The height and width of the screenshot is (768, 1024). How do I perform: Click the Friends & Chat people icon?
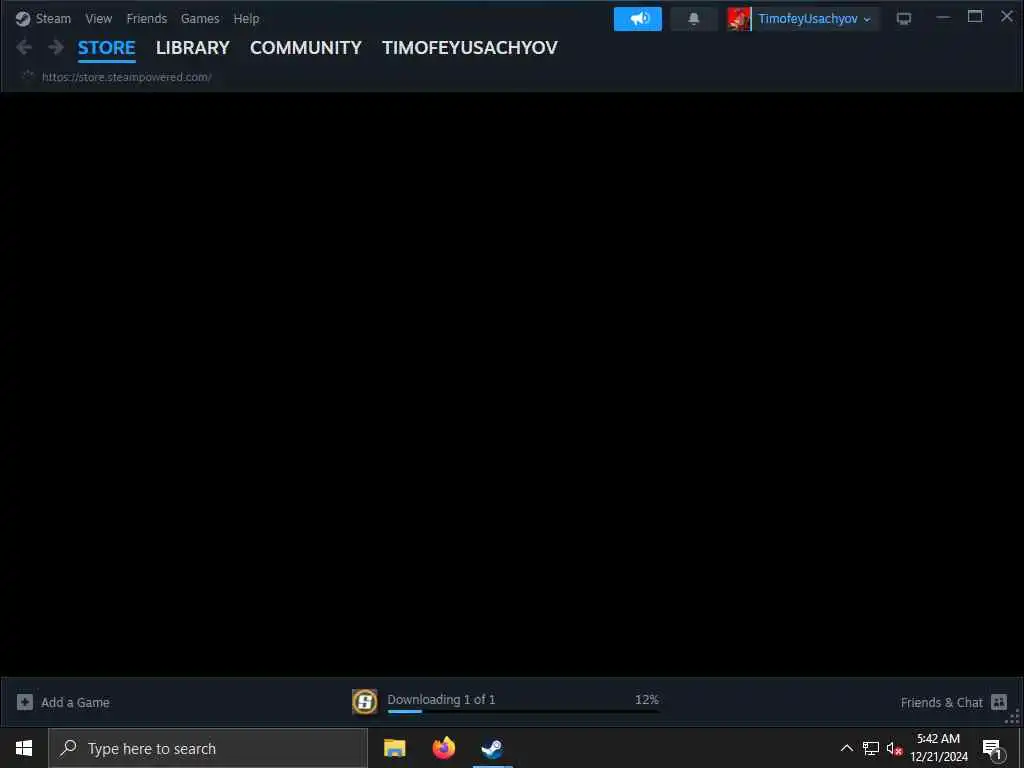click(x=999, y=702)
